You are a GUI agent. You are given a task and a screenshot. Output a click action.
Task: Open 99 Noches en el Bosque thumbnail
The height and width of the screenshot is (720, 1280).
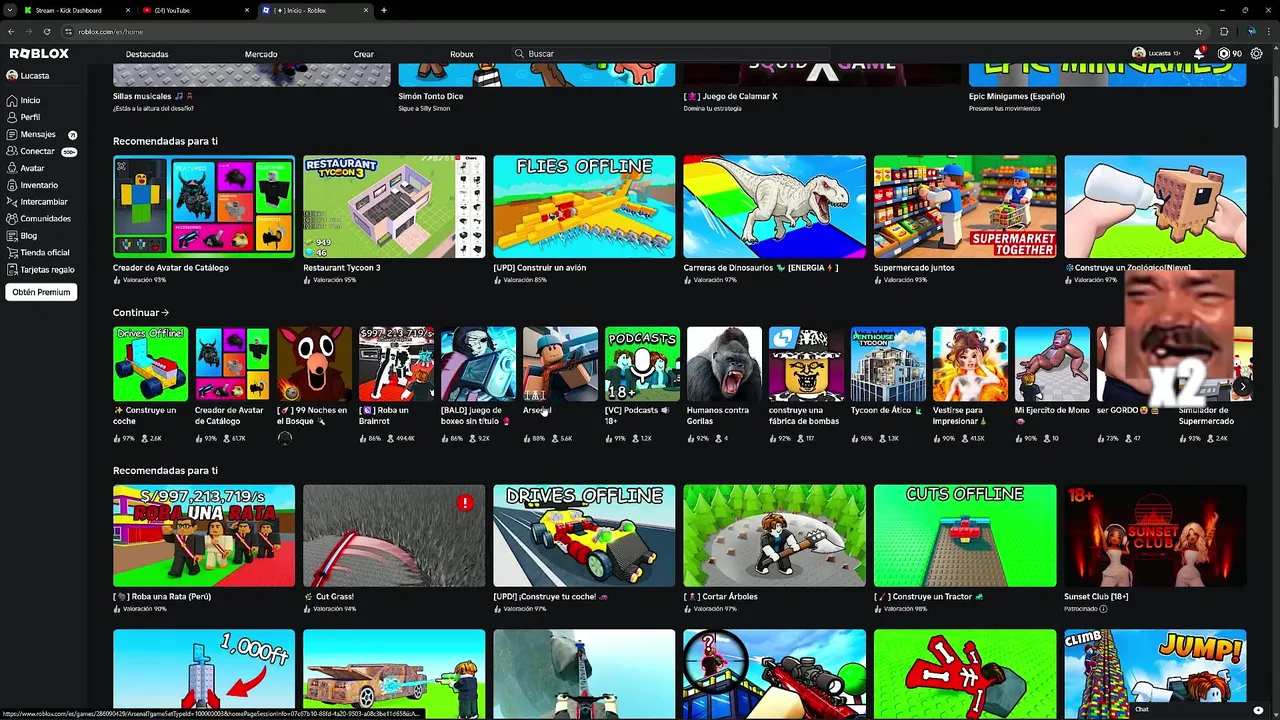tap(314, 364)
